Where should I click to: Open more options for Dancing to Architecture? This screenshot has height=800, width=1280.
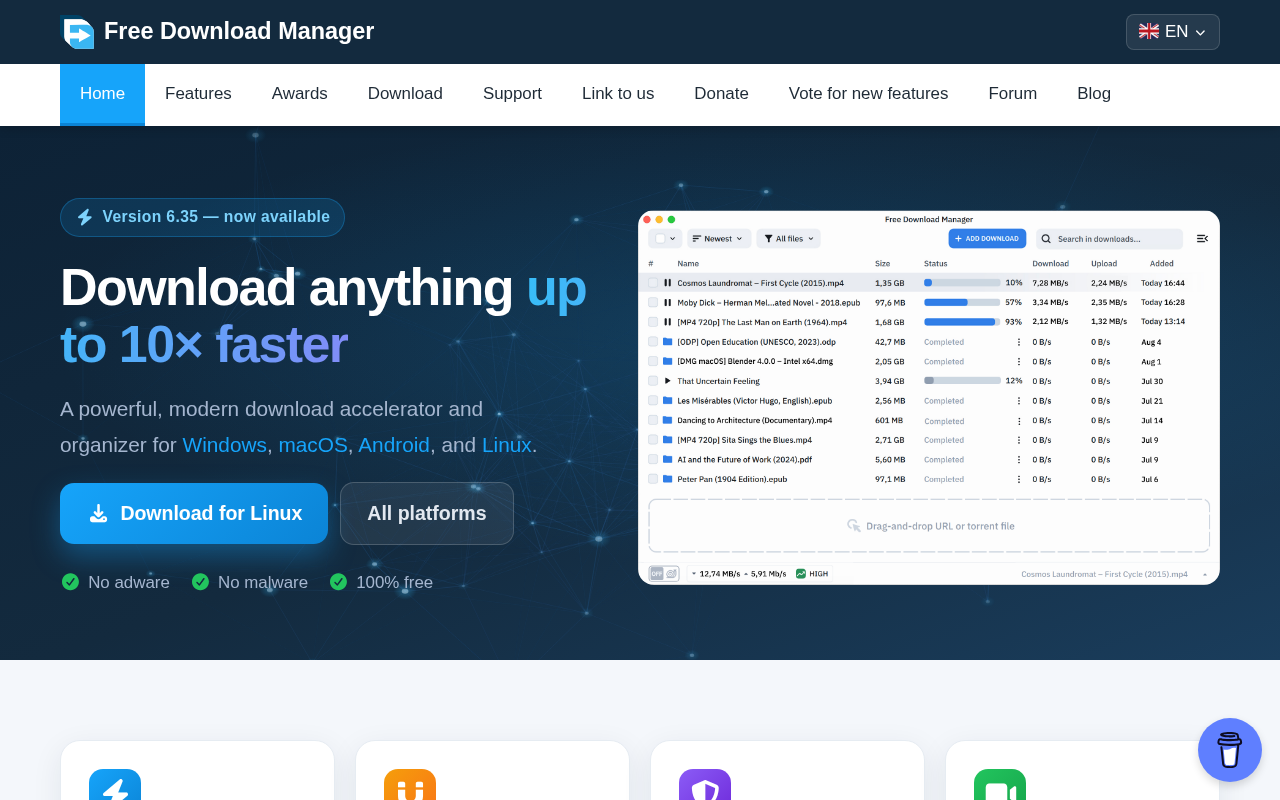click(x=1019, y=421)
